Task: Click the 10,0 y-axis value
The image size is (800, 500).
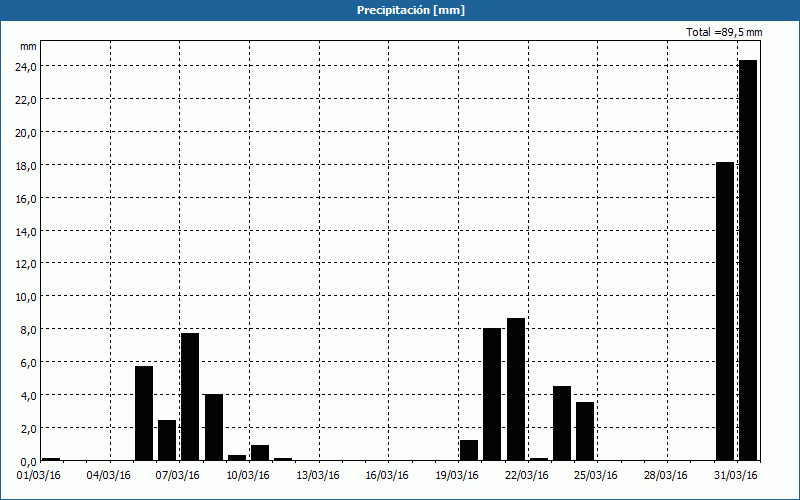Action: pos(26,297)
